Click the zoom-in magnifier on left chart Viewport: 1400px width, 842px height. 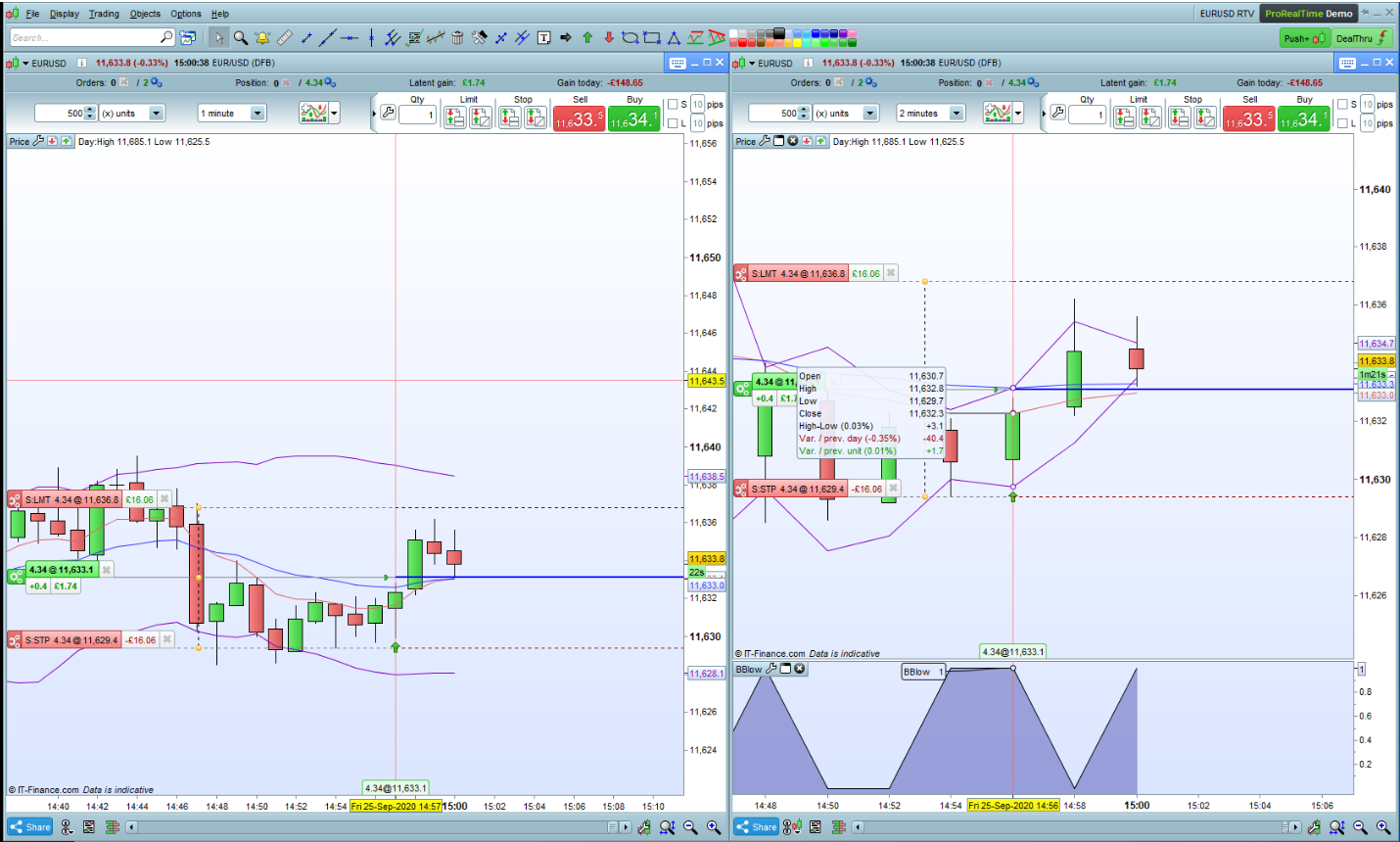click(714, 827)
